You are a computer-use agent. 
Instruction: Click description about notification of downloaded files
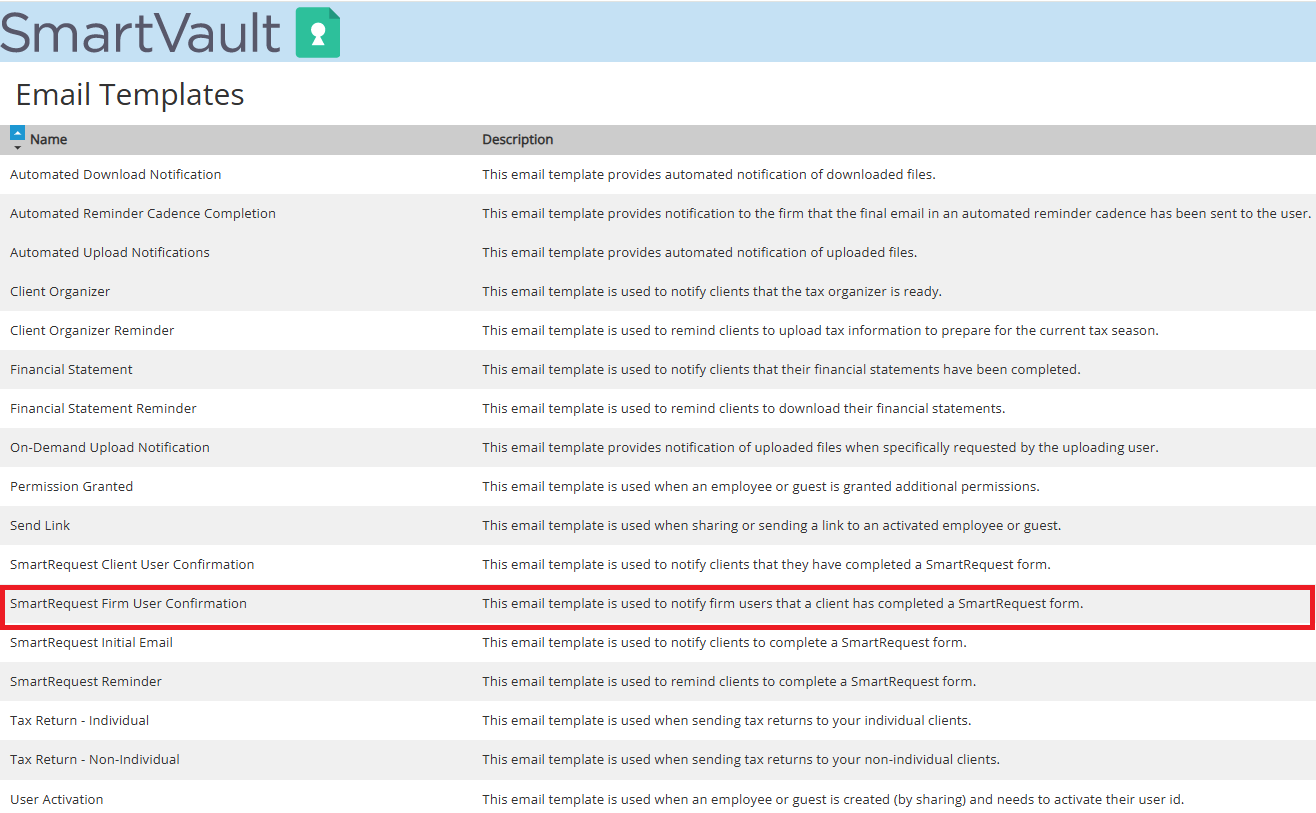point(709,174)
